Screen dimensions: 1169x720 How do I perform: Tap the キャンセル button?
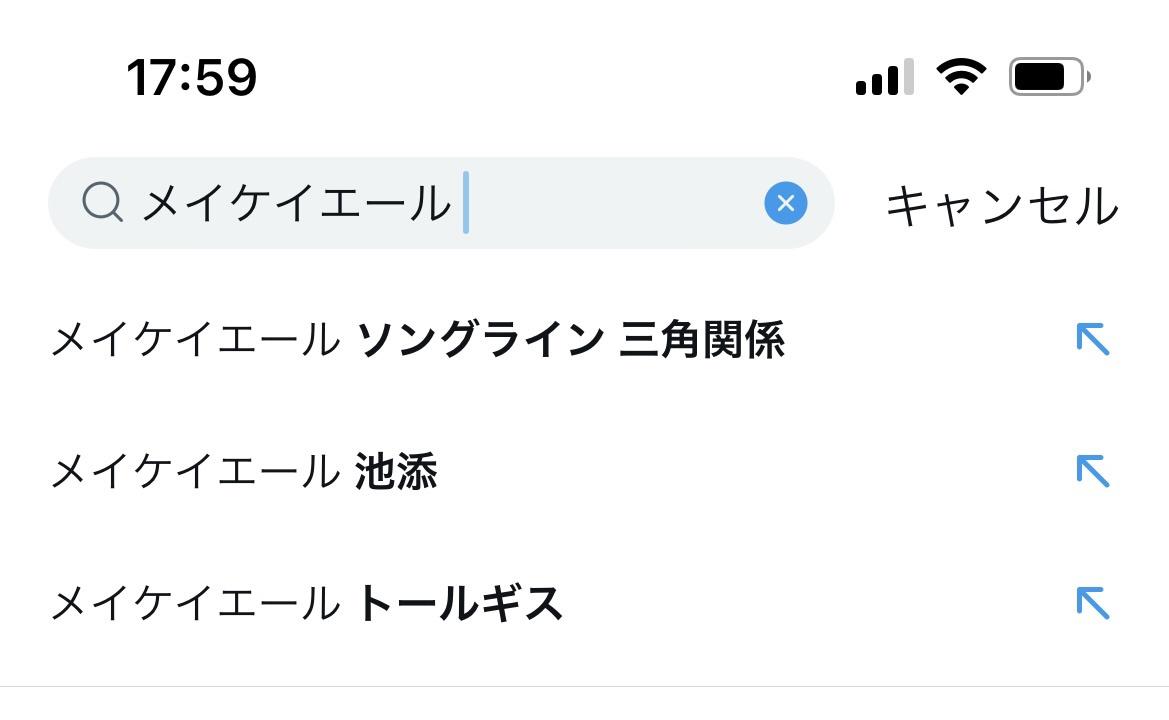coord(1001,205)
